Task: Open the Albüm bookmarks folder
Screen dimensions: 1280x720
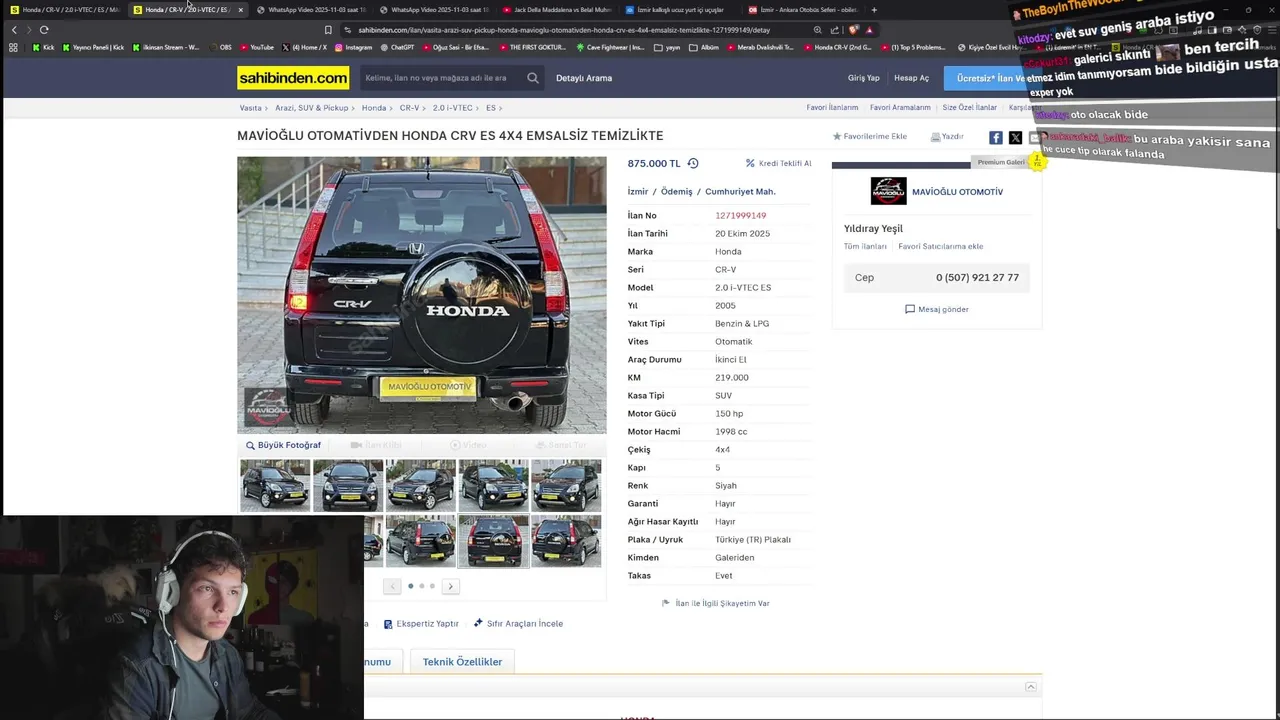Action: point(704,47)
